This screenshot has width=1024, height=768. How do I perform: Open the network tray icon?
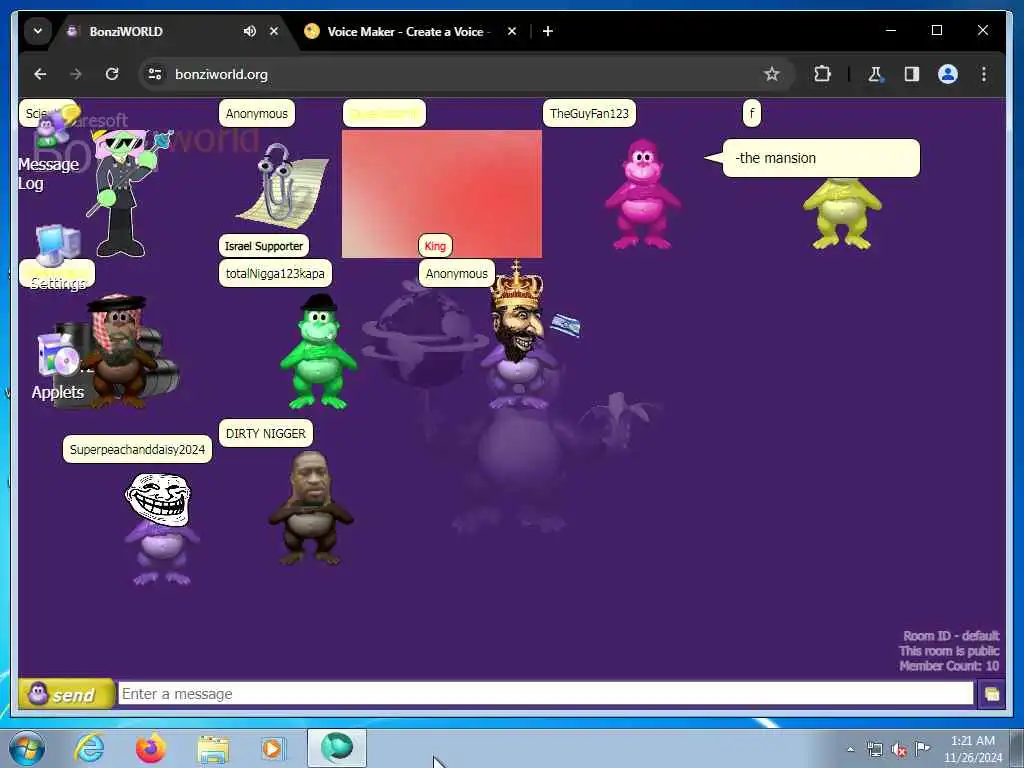click(874, 750)
